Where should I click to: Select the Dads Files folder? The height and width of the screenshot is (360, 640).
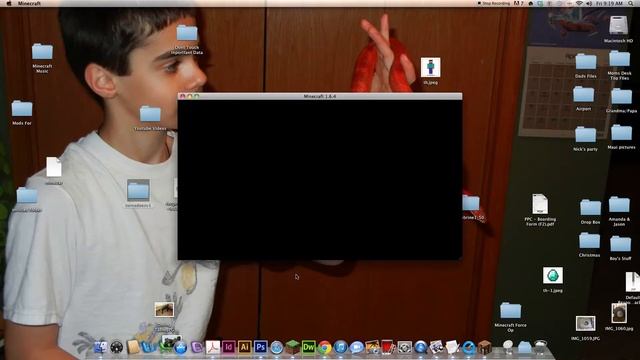pos(586,62)
